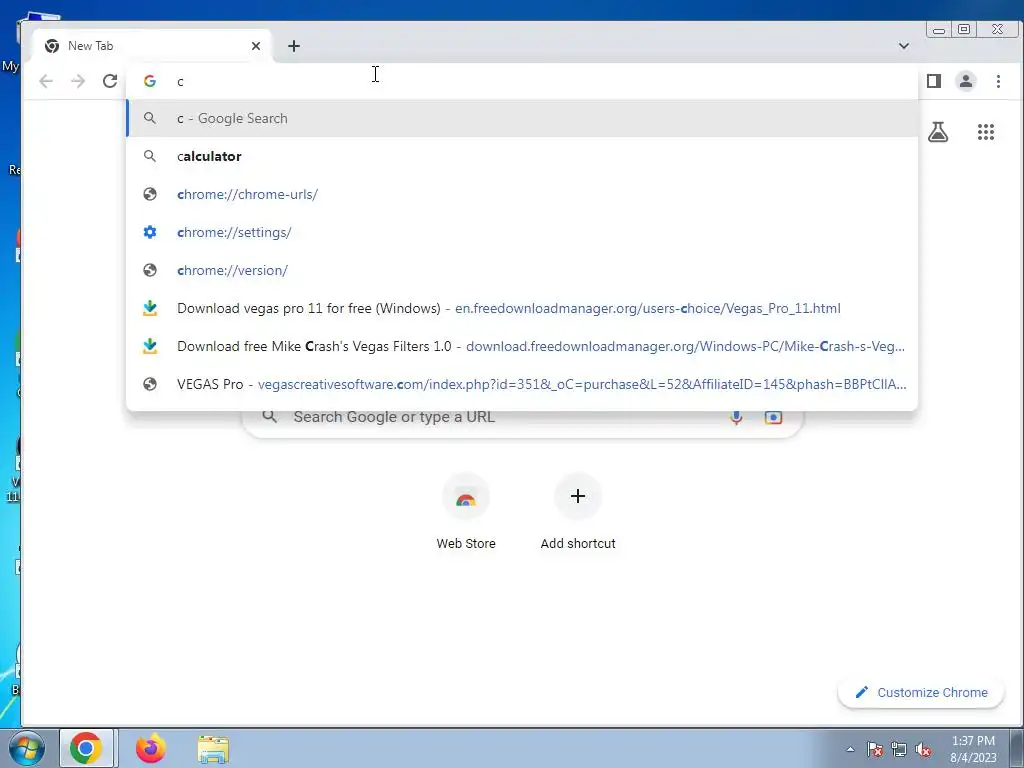Click the browser back arrow
The width and height of the screenshot is (1024, 768).
click(x=46, y=81)
